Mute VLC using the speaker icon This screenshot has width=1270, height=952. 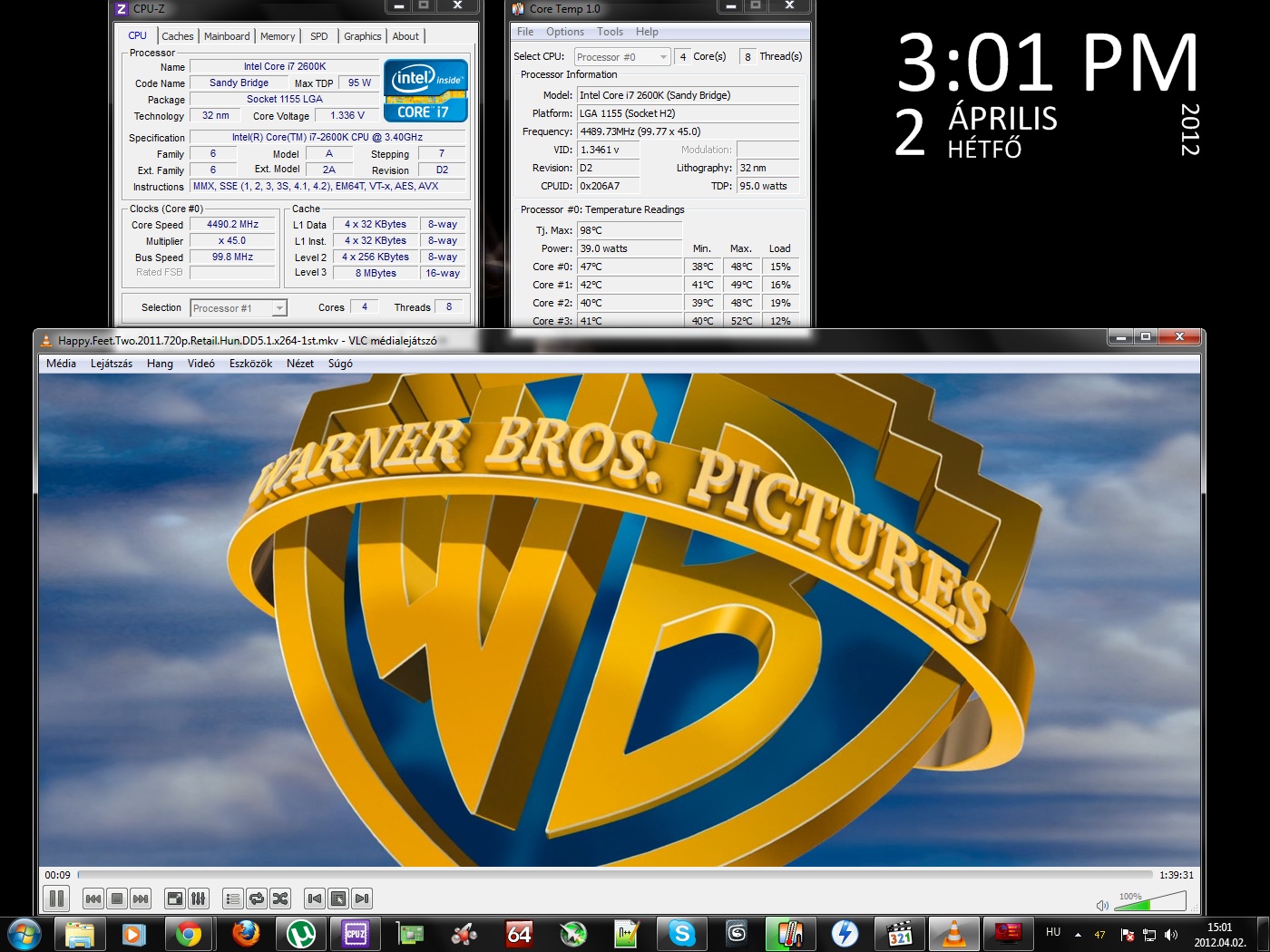(x=1102, y=905)
